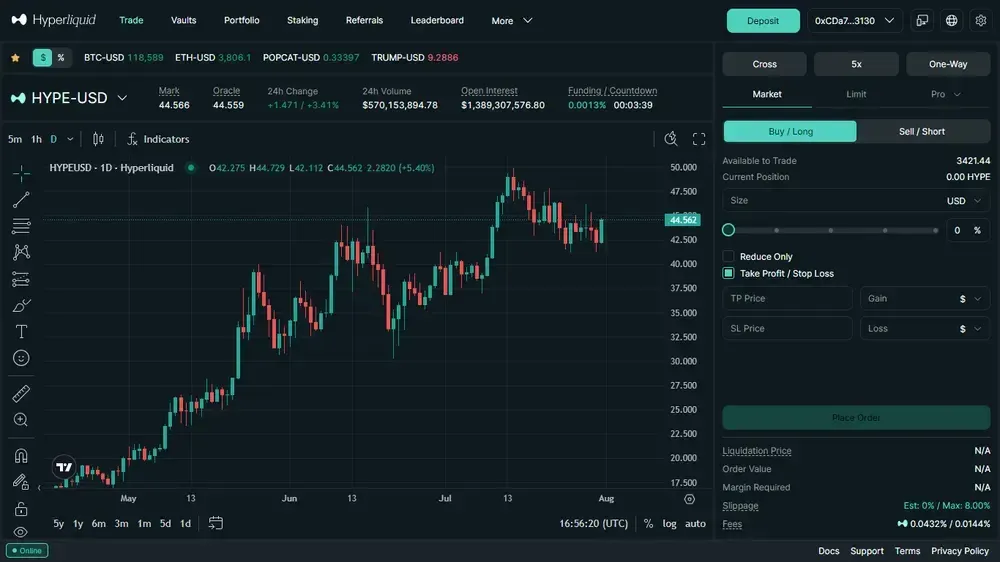Image resolution: width=1000 pixels, height=562 pixels.
Task: Click the order size slider handle
Action: pos(728,230)
